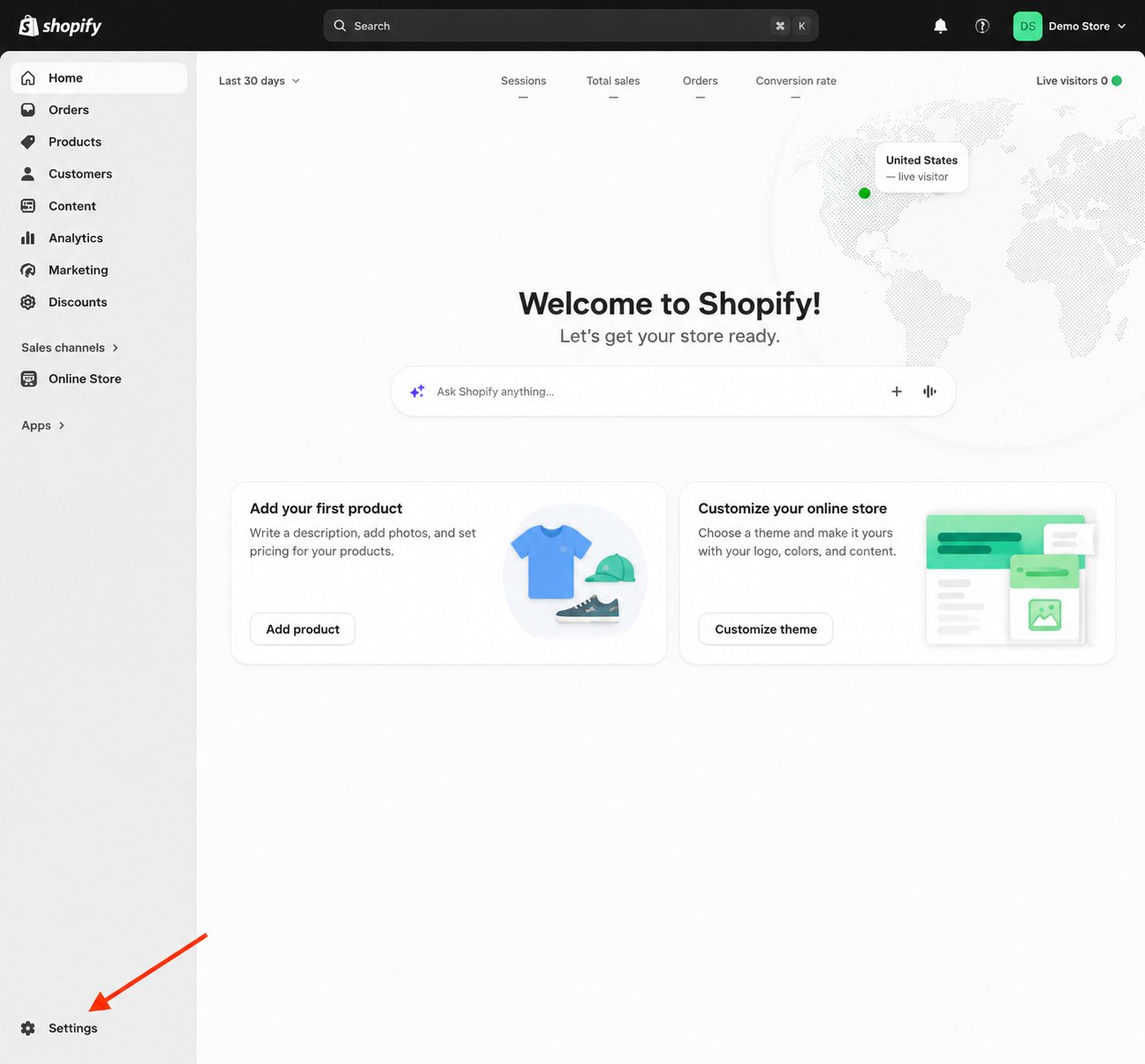This screenshot has width=1145, height=1064.
Task: Click the sparkle icon in Ask Shopify box
Action: [417, 392]
